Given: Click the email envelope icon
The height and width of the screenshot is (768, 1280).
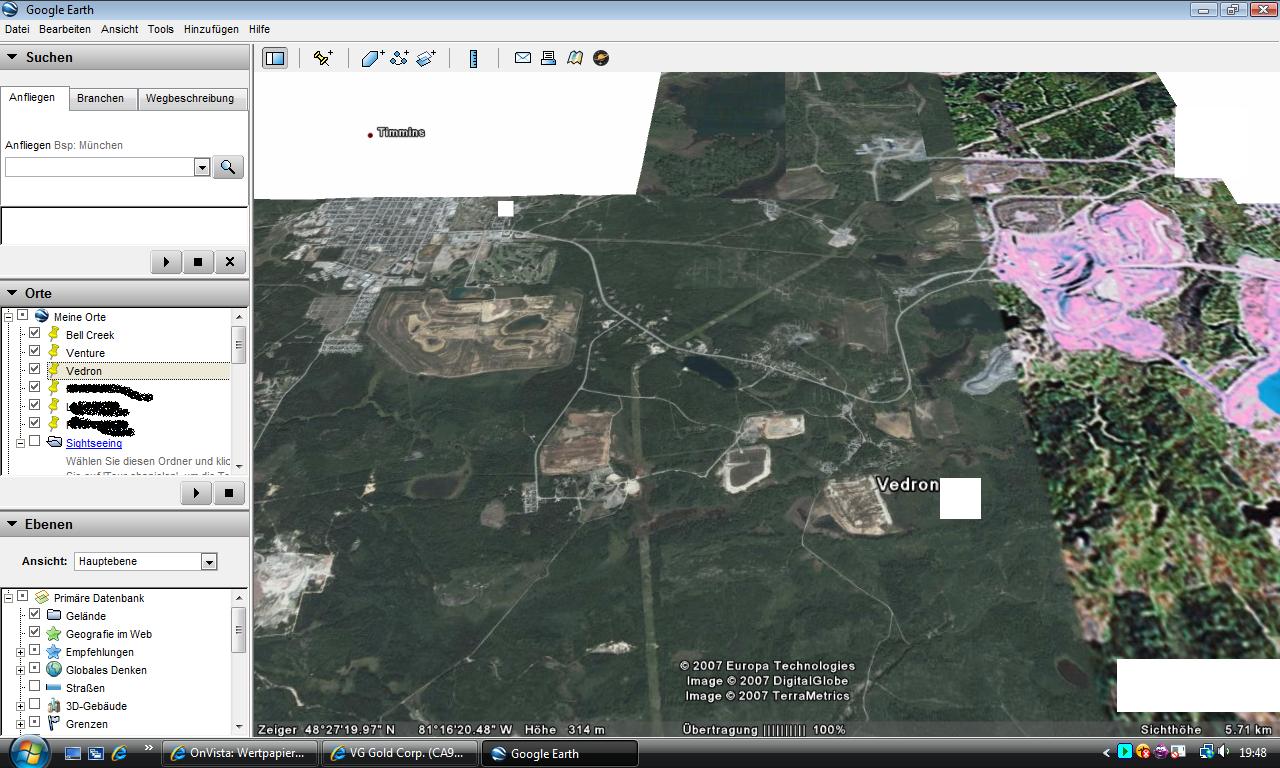Looking at the screenshot, I should click(522, 58).
